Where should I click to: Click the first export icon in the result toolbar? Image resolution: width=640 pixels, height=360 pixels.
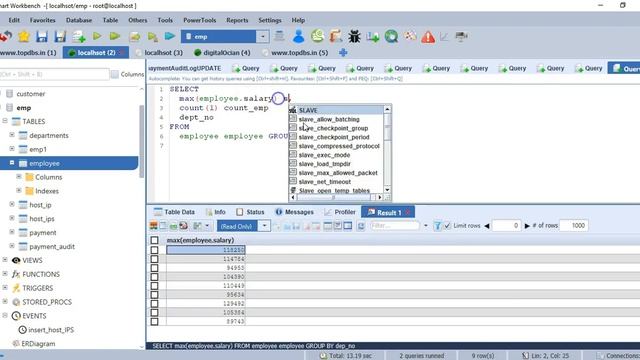[153, 226]
